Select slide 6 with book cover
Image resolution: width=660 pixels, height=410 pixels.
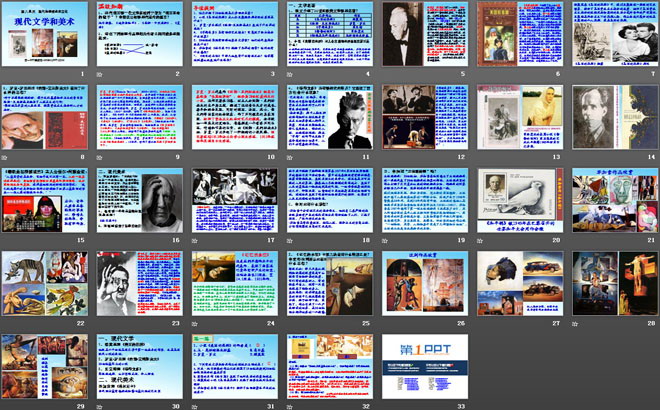pos(520,34)
